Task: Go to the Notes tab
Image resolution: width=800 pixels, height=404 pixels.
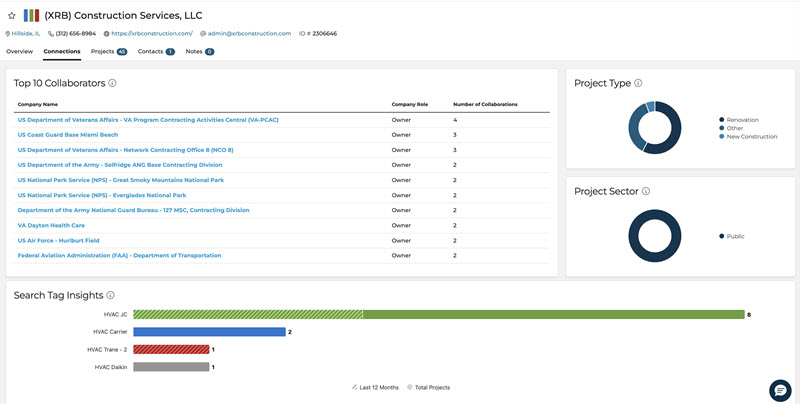Action: (200, 52)
